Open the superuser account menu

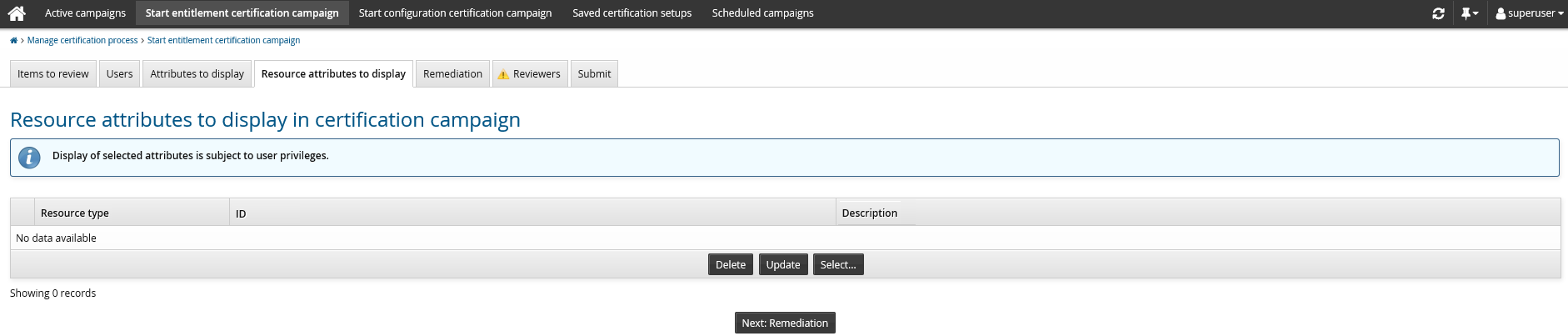(x=1530, y=13)
